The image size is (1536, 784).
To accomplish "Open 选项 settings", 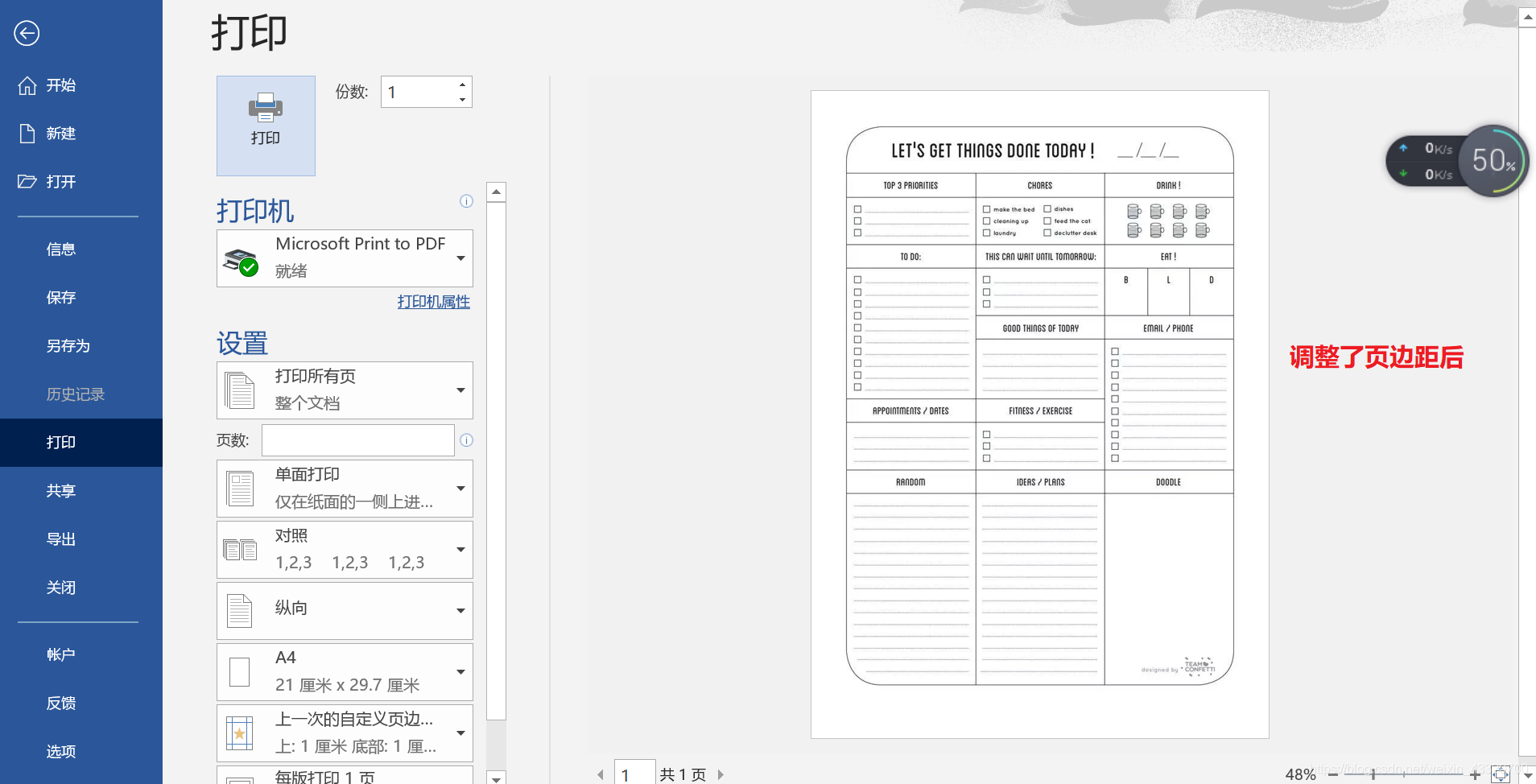I will (x=81, y=752).
